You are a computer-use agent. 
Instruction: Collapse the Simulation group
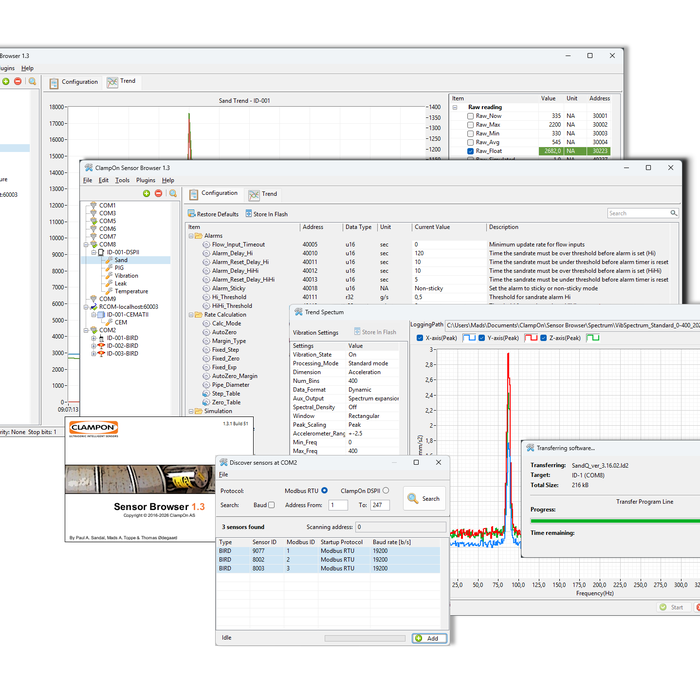pos(191,411)
